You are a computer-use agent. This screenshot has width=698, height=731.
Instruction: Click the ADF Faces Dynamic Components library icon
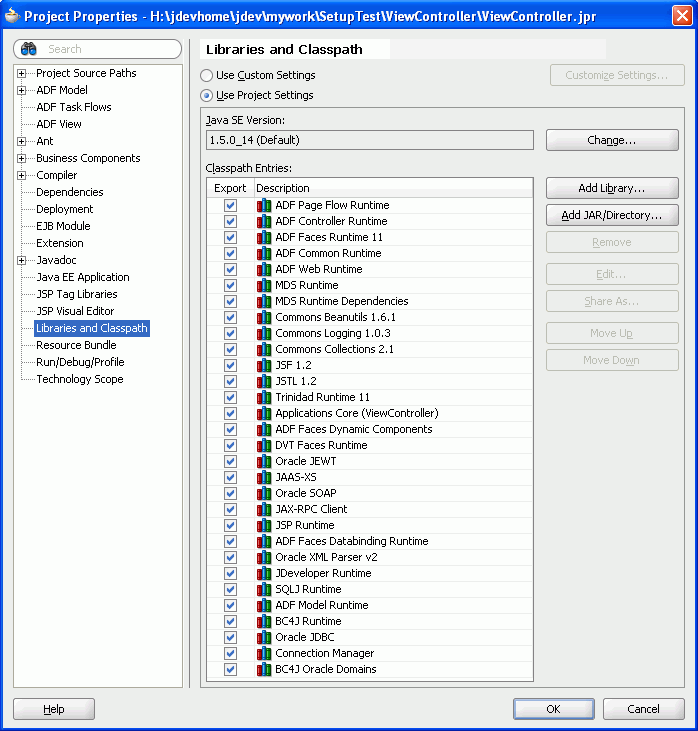click(264, 429)
